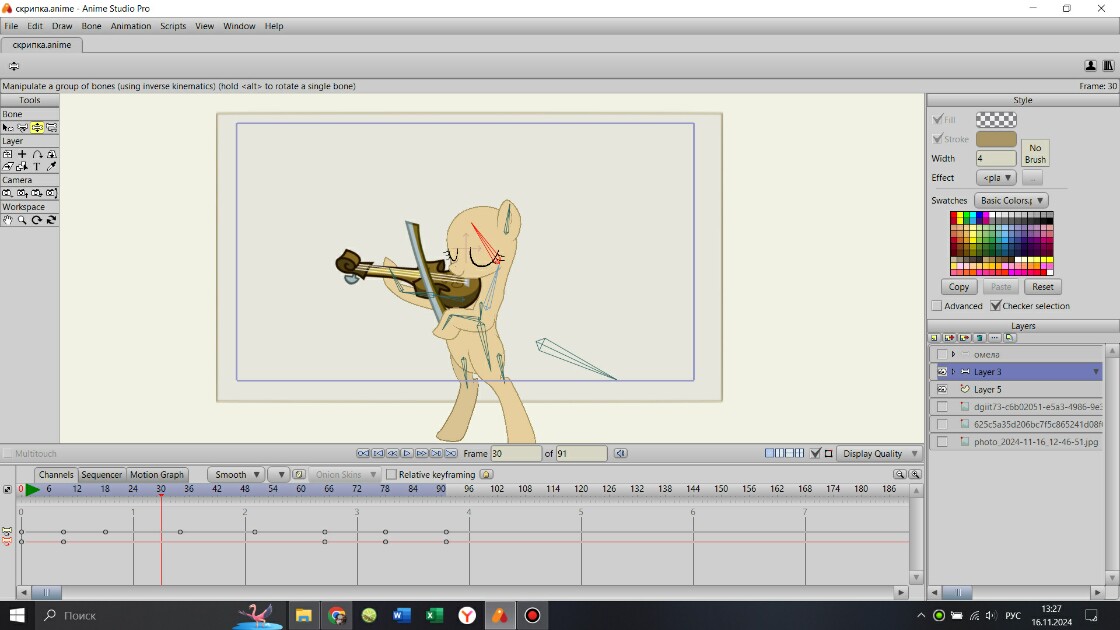Image resolution: width=1120 pixels, height=630 pixels.
Task: Toggle the Stroke checkbox
Action: 938,139
